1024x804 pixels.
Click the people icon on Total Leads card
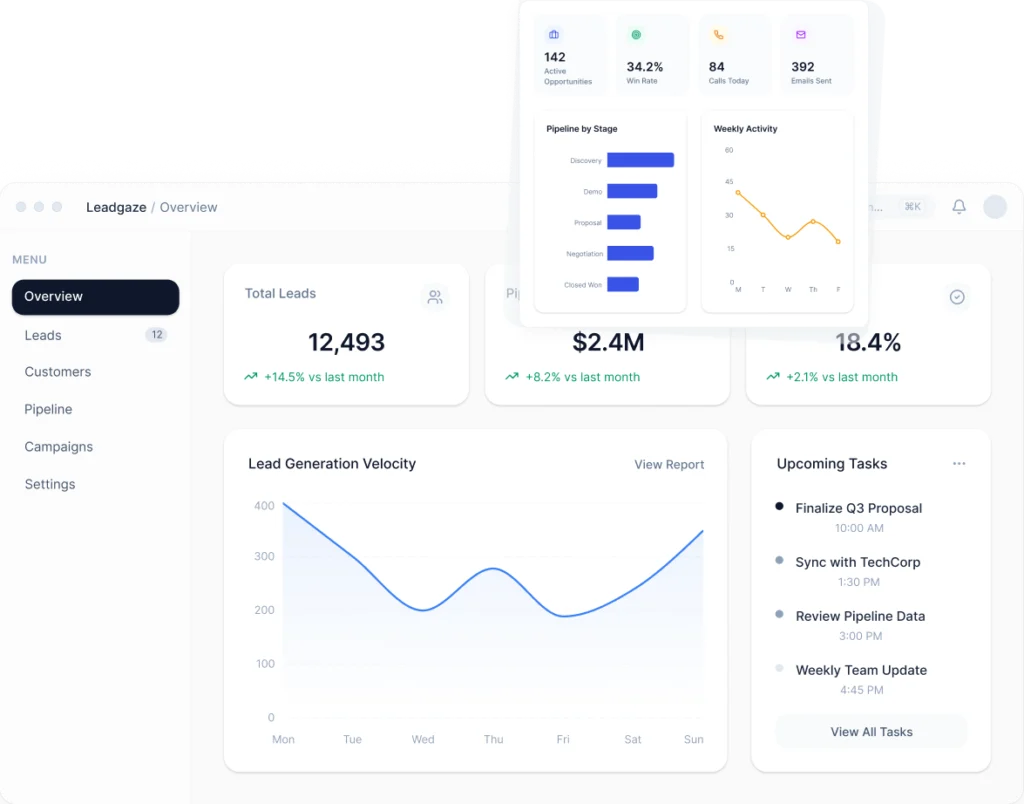435,297
